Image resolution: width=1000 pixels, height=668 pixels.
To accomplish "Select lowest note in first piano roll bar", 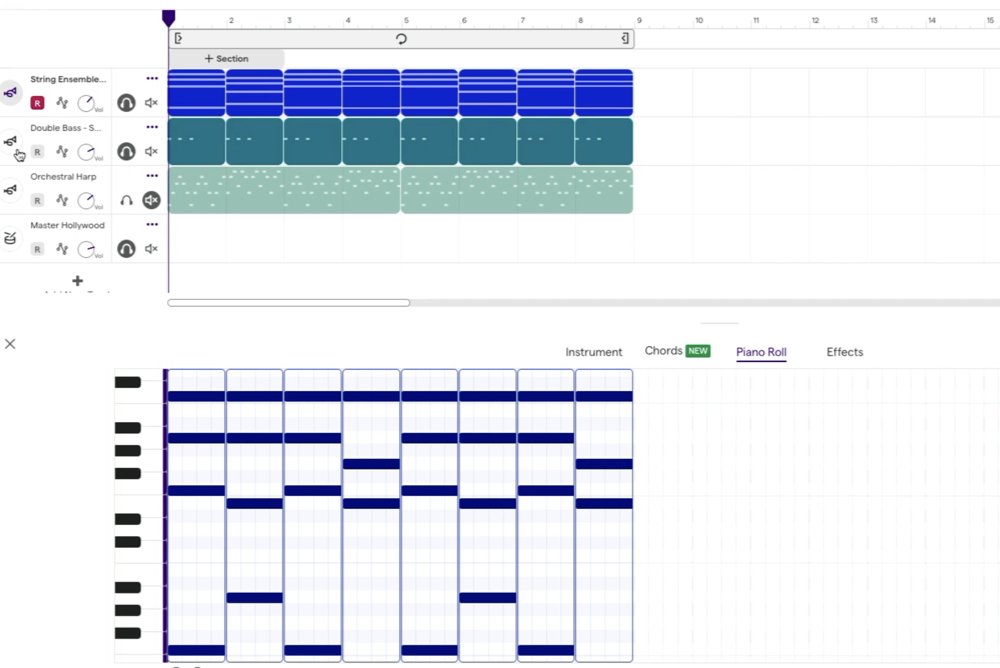I will 196,650.
